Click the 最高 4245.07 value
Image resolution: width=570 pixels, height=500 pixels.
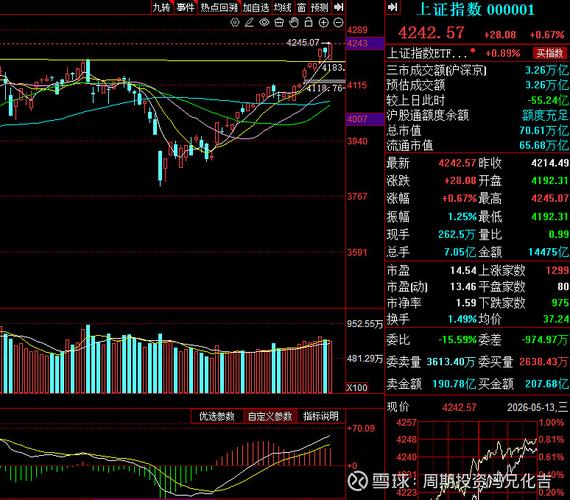pyautogui.click(x=550, y=199)
